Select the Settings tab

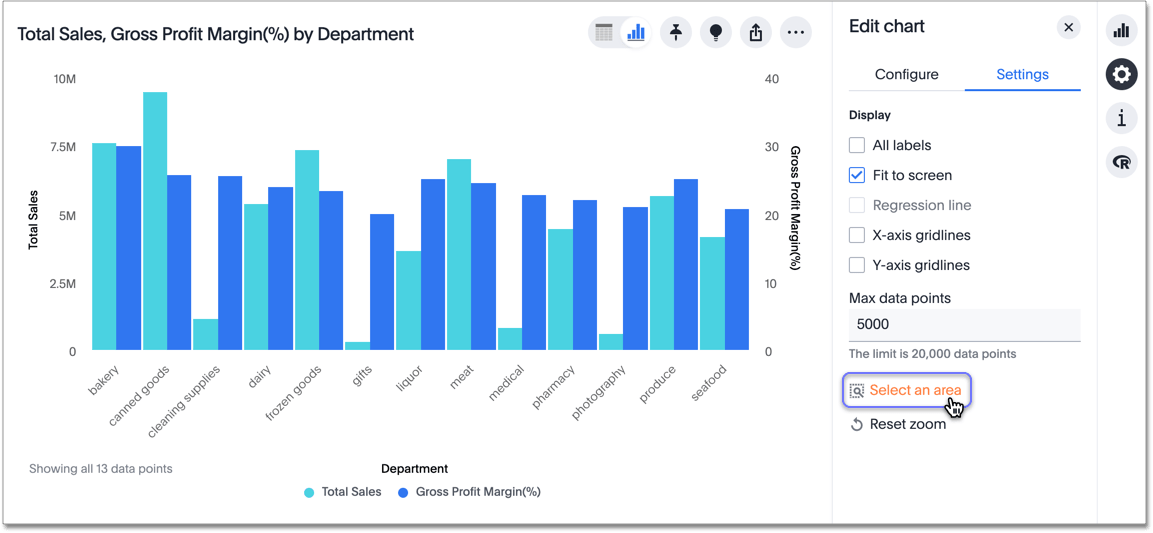(x=1022, y=74)
